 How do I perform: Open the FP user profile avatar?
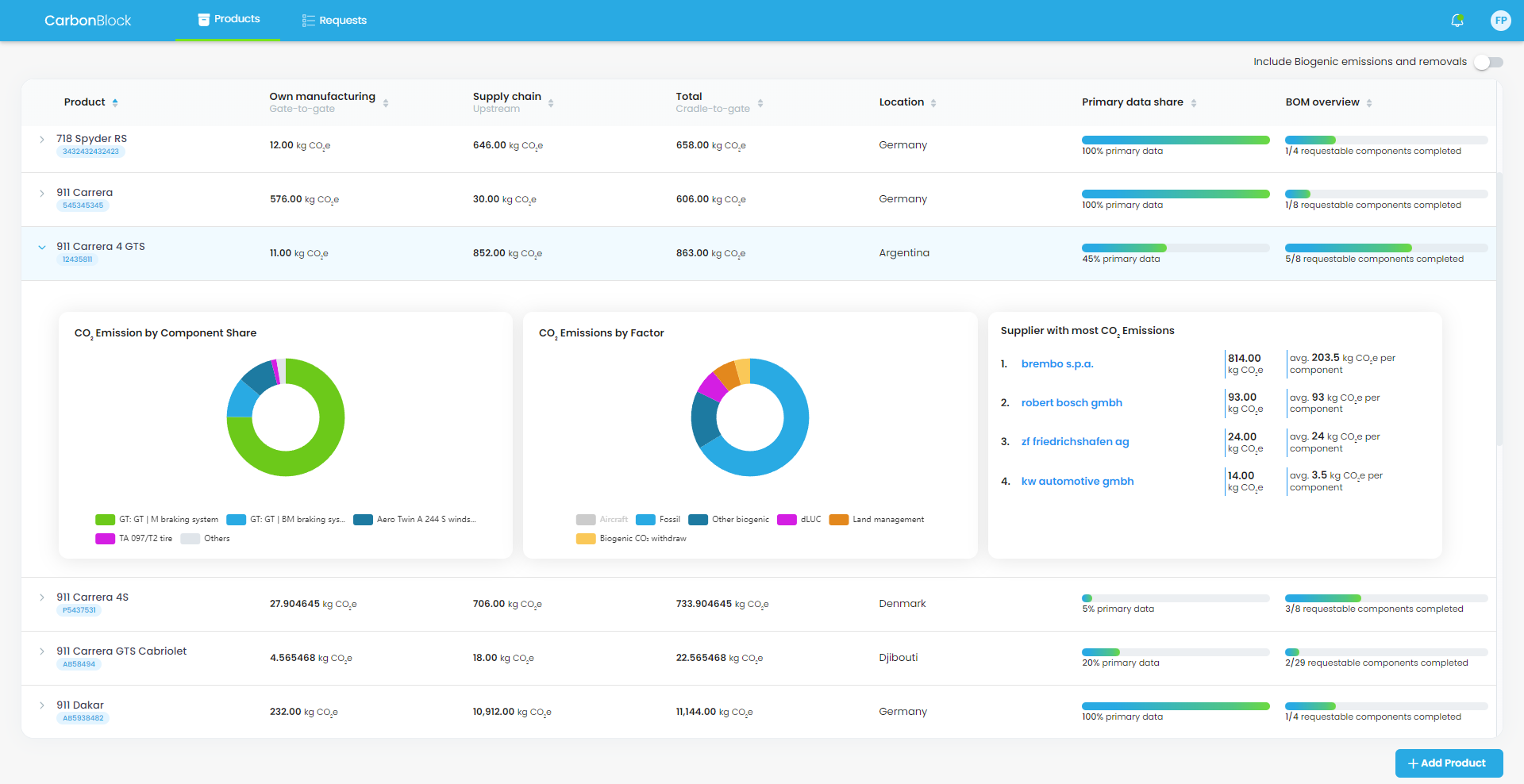[1500, 21]
